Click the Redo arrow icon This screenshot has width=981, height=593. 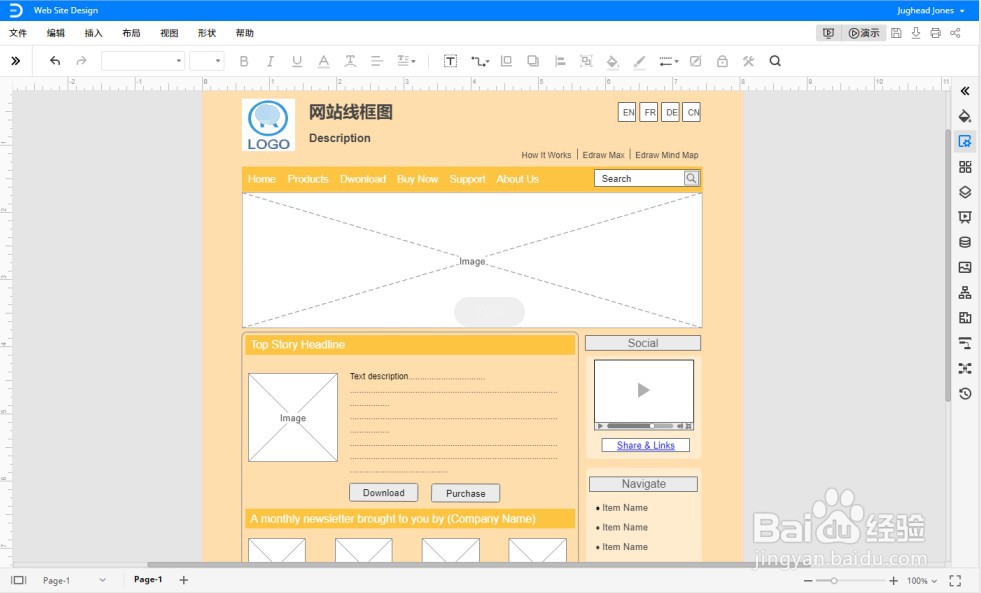click(x=81, y=61)
